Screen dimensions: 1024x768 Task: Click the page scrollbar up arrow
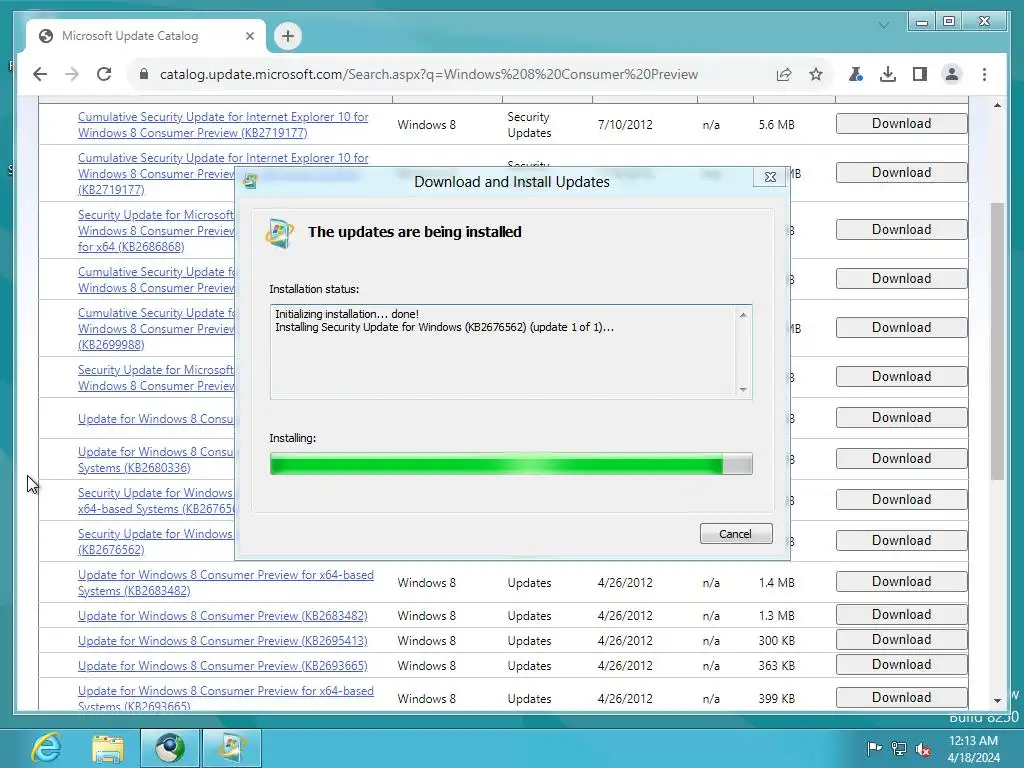coord(997,105)
